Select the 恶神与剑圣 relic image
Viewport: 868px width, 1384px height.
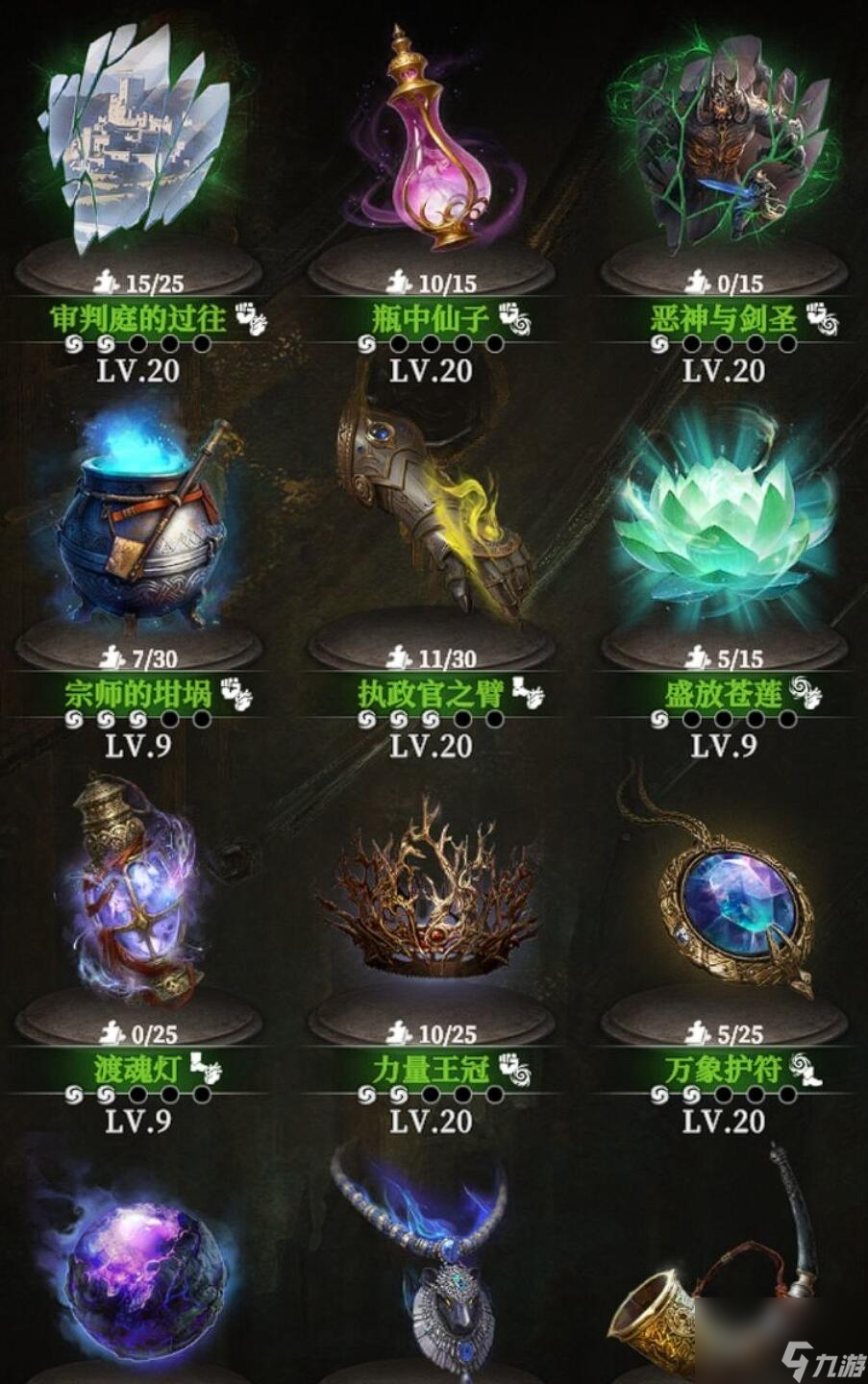click(x=723, y=139)
